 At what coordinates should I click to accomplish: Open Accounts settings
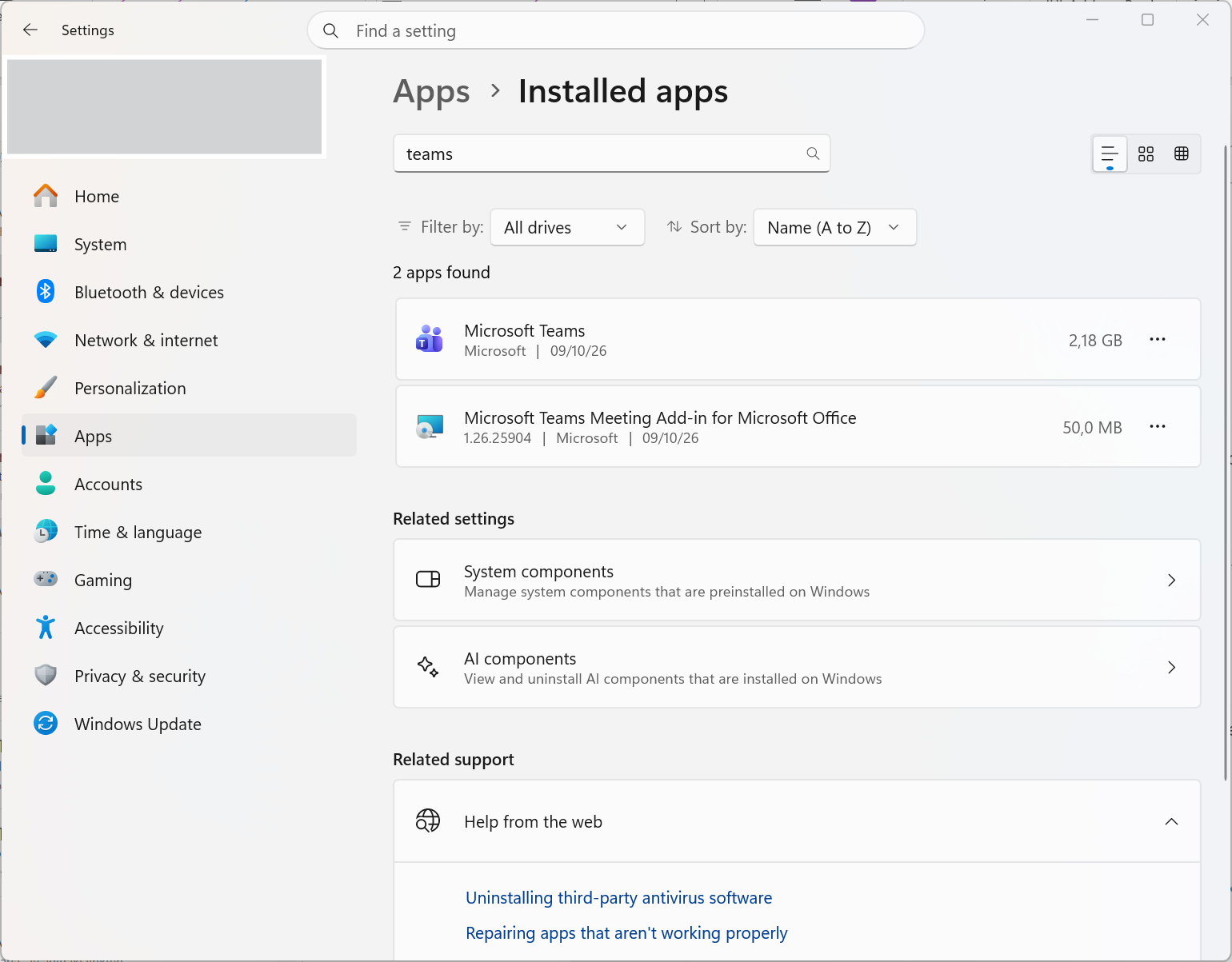[189, 485]
